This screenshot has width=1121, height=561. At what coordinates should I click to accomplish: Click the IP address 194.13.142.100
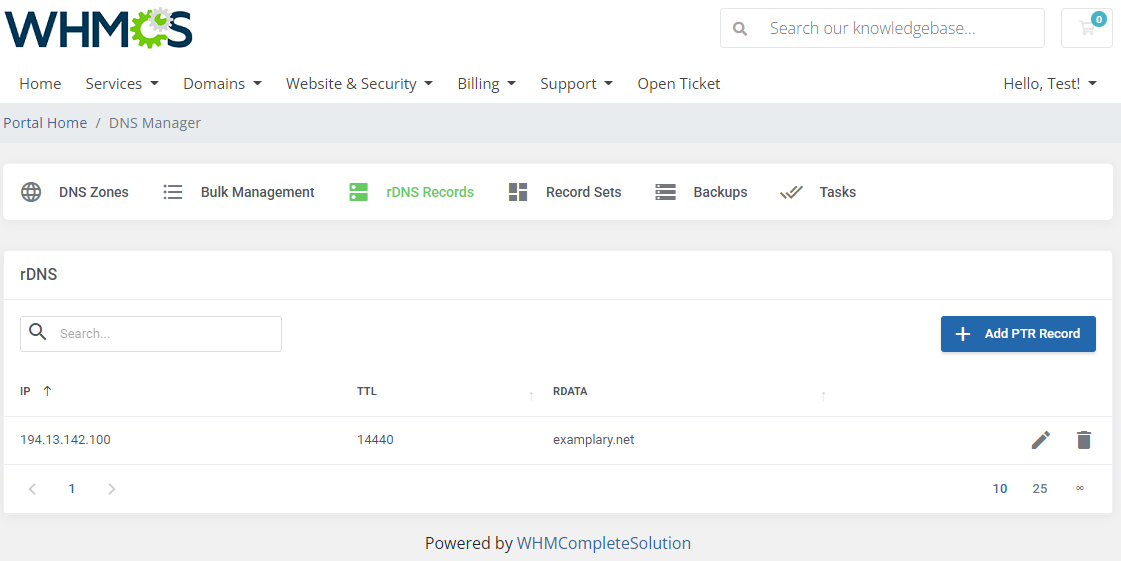tap(65, 440)
